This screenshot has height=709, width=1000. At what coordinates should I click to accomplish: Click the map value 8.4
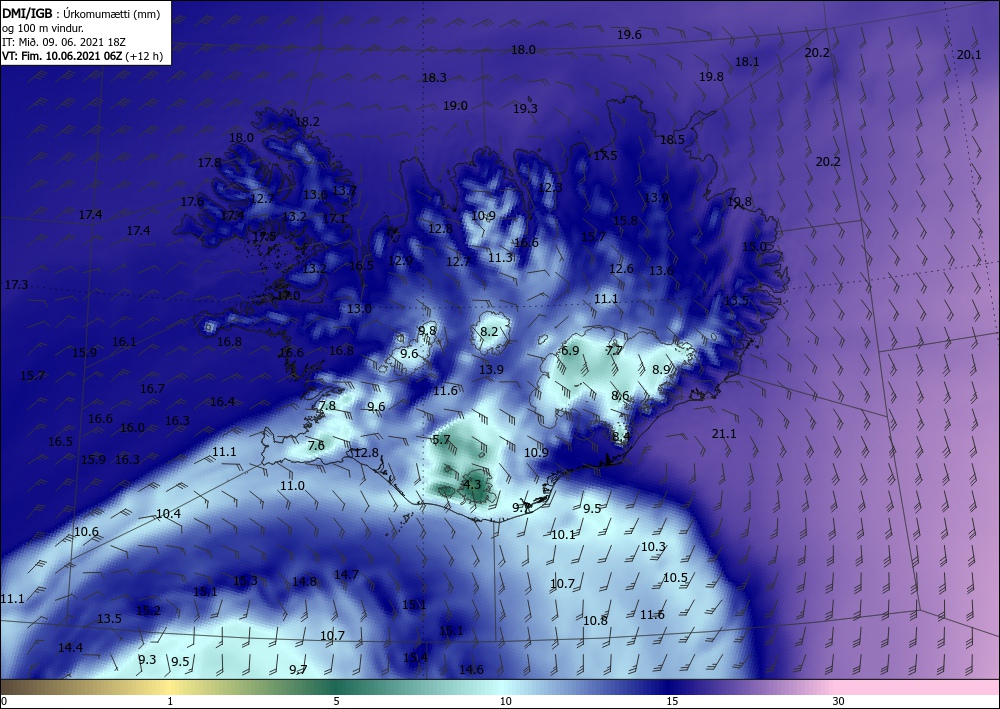(x=621, y=437)
